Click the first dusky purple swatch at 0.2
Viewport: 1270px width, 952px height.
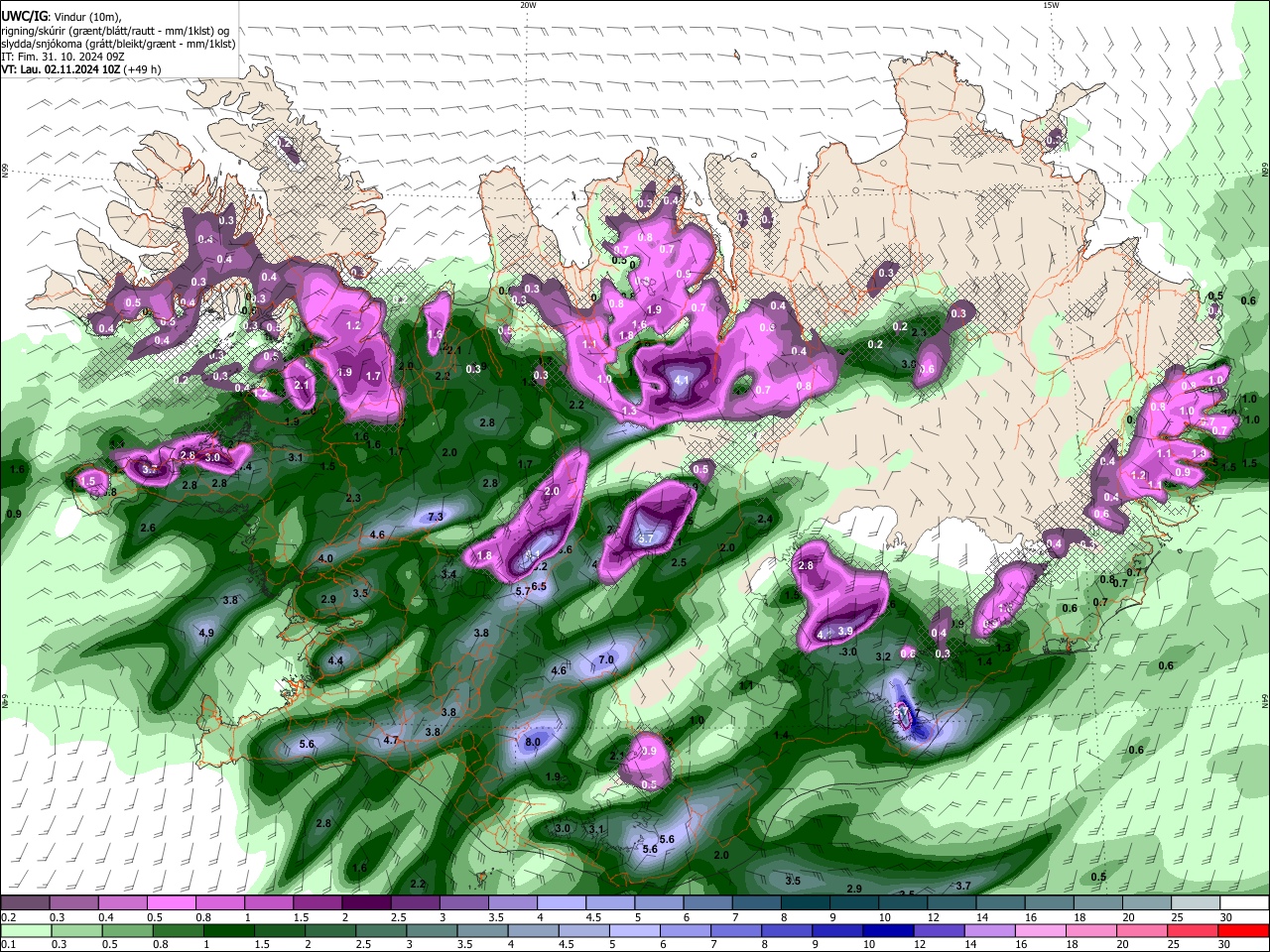tap(25, 903)
